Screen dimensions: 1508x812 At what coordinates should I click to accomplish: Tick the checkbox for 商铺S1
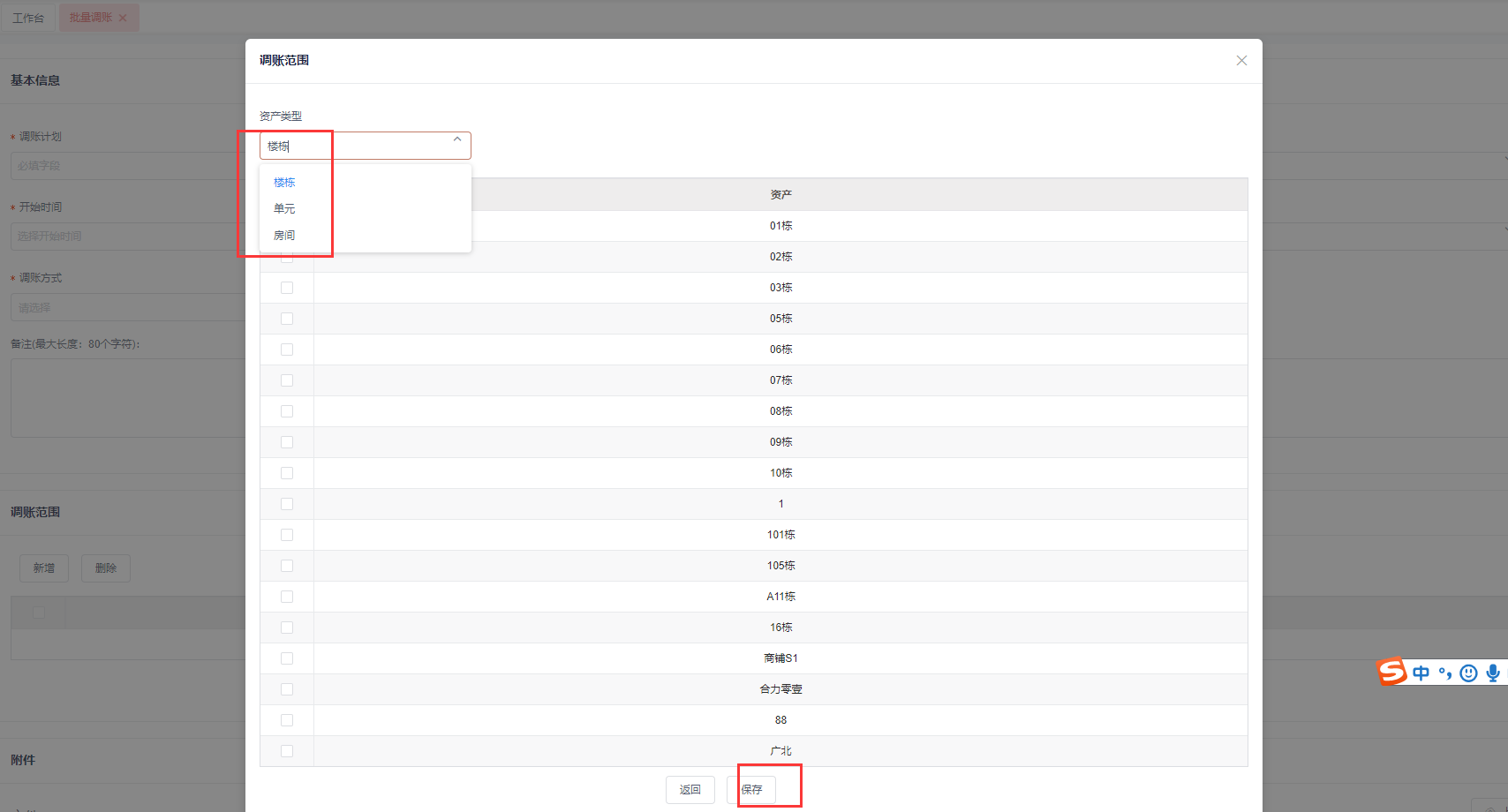pyautogui.click(x=287, y=658)
